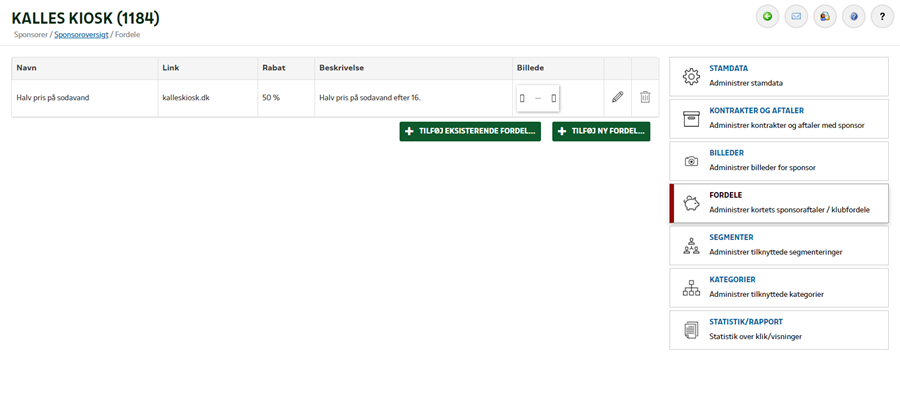The height and width of the screenshot is (396, 900).
Task: Click the users icon in top toolbar
Action: coord(825,17)
